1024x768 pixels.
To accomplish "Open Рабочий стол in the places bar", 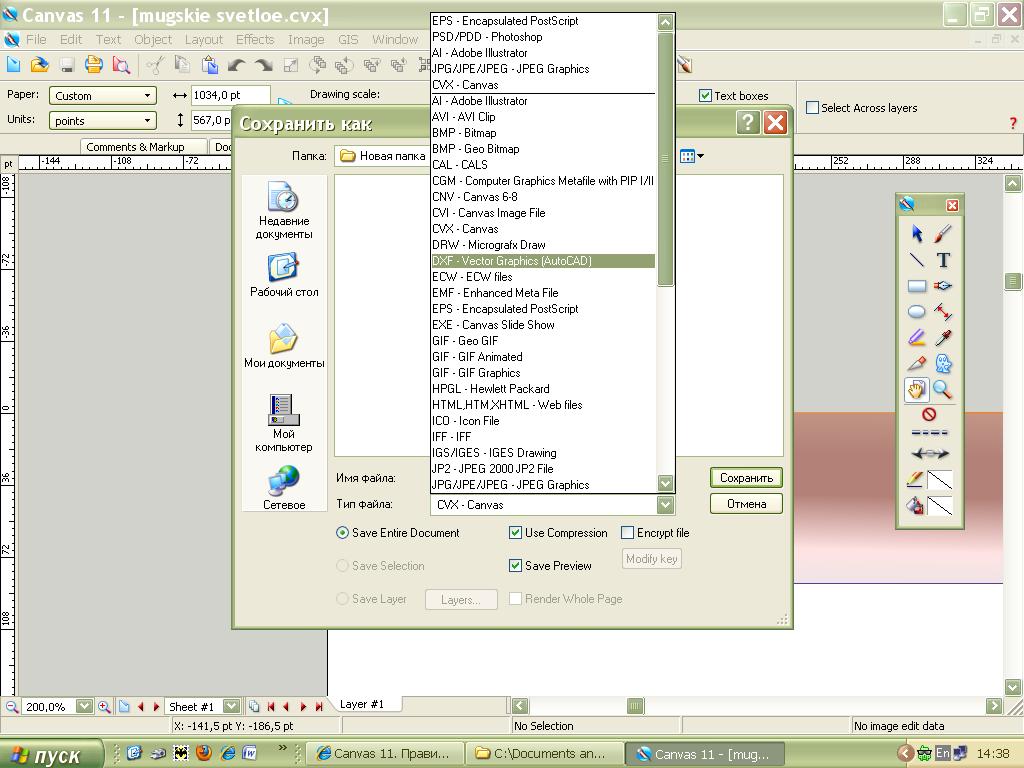I will coord(284,276).
